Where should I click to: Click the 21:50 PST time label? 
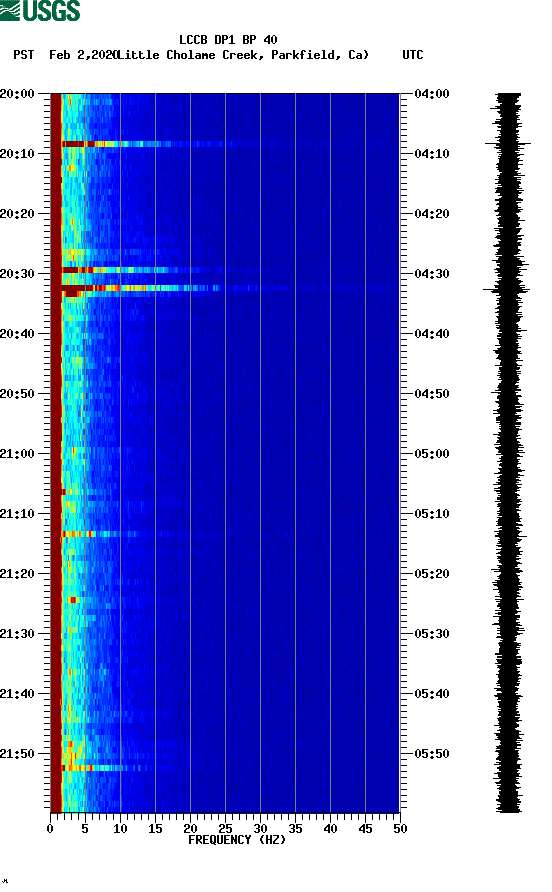17,754
